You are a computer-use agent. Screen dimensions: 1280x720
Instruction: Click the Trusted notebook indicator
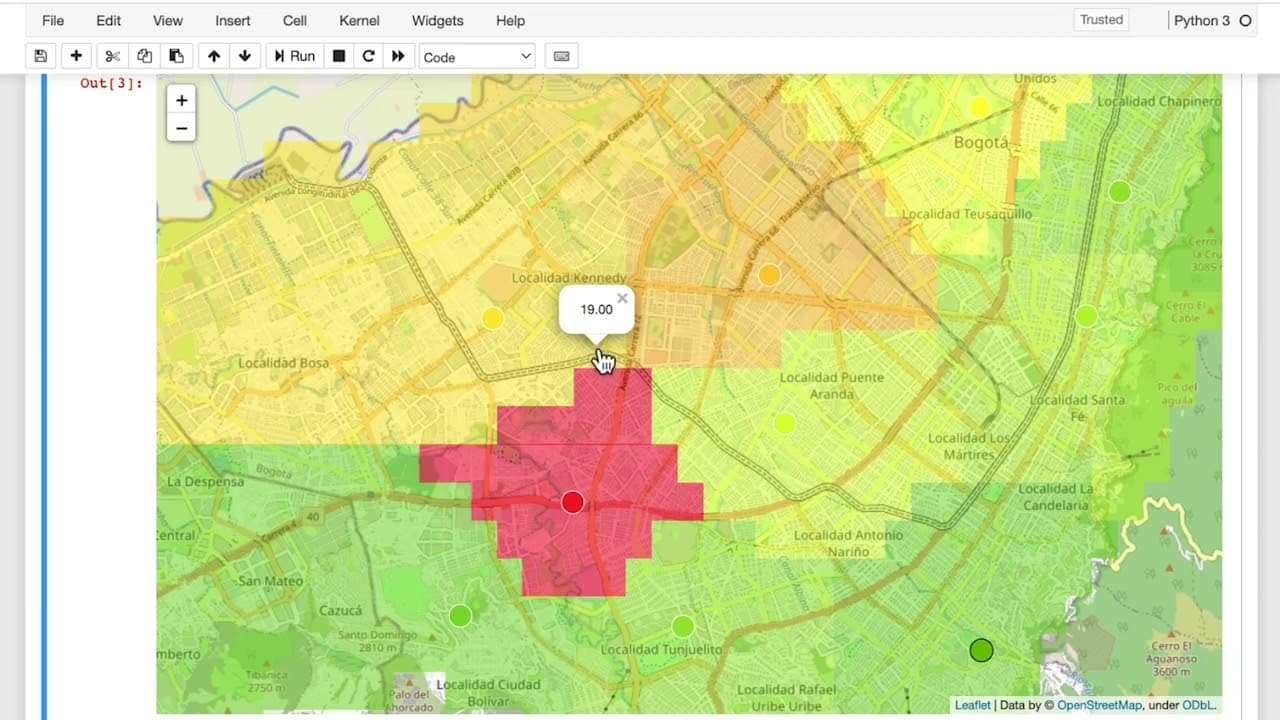(1102, 20)
